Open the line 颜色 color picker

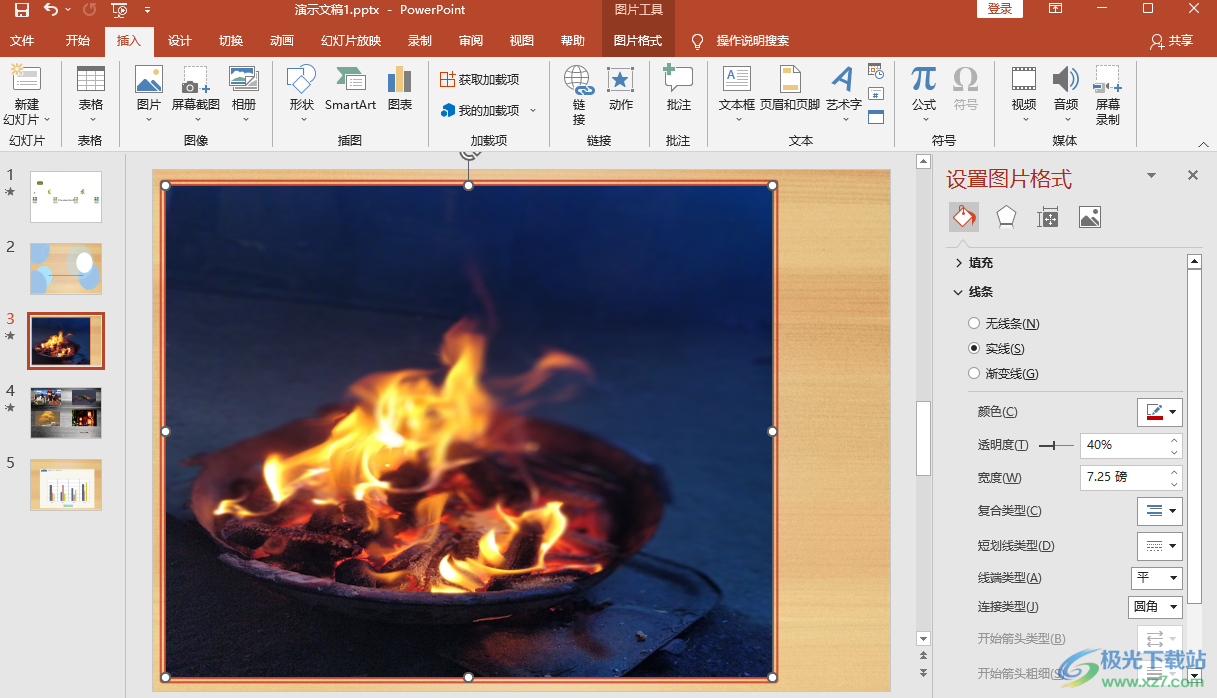pyautogui.click(x=1160, y=412)
